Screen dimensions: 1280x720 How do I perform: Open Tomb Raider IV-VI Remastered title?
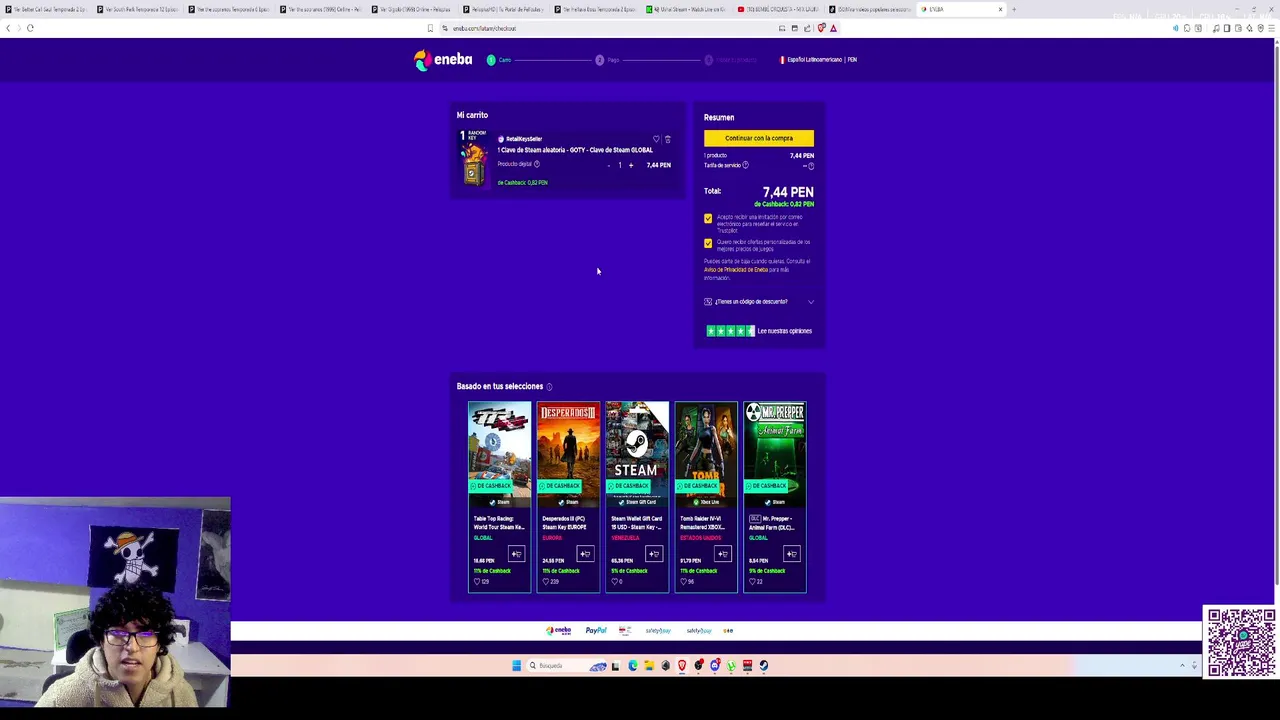tap(703, 523)
